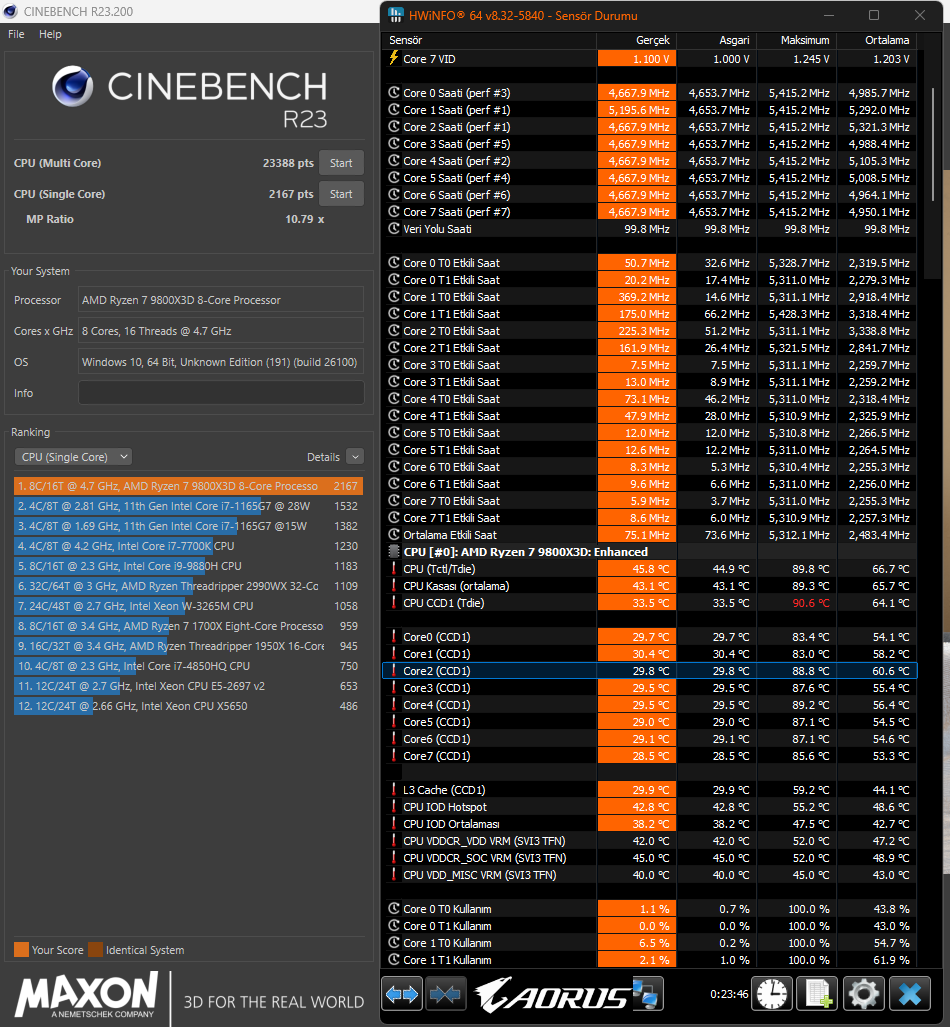Click thermometer icon beside CPU (Tctl/Tdie)
The height and width of the screenshot is (1027, 950).
coord(394,569)
